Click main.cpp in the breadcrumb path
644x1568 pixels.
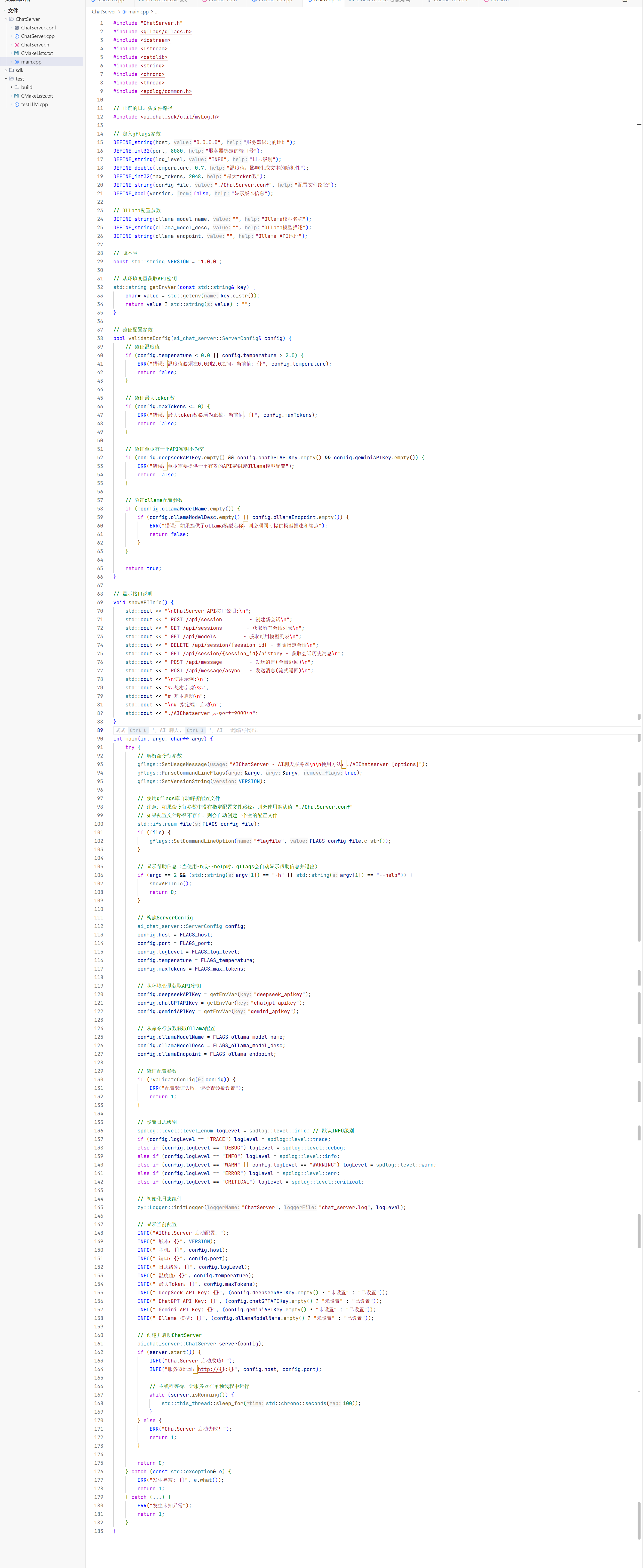tap(138, 12)
